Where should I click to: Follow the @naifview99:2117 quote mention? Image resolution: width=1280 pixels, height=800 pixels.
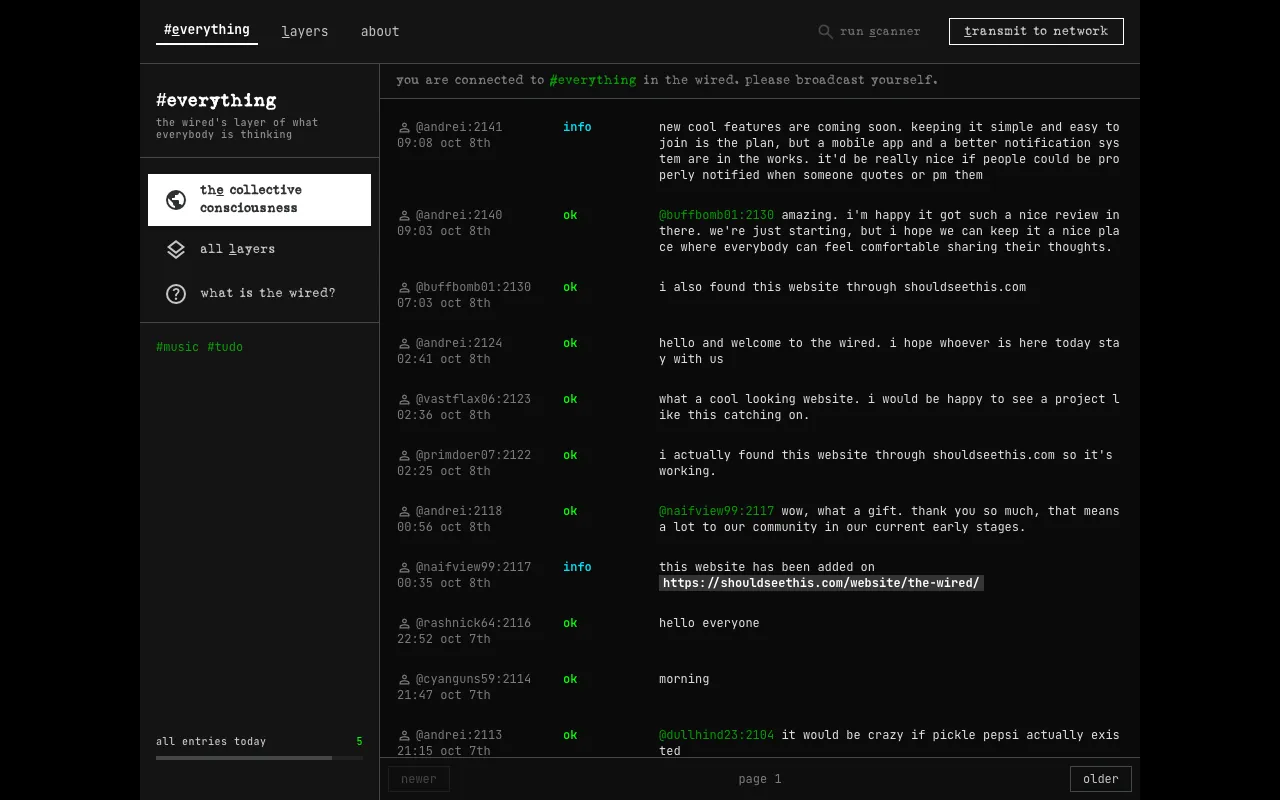pos(716,511)
